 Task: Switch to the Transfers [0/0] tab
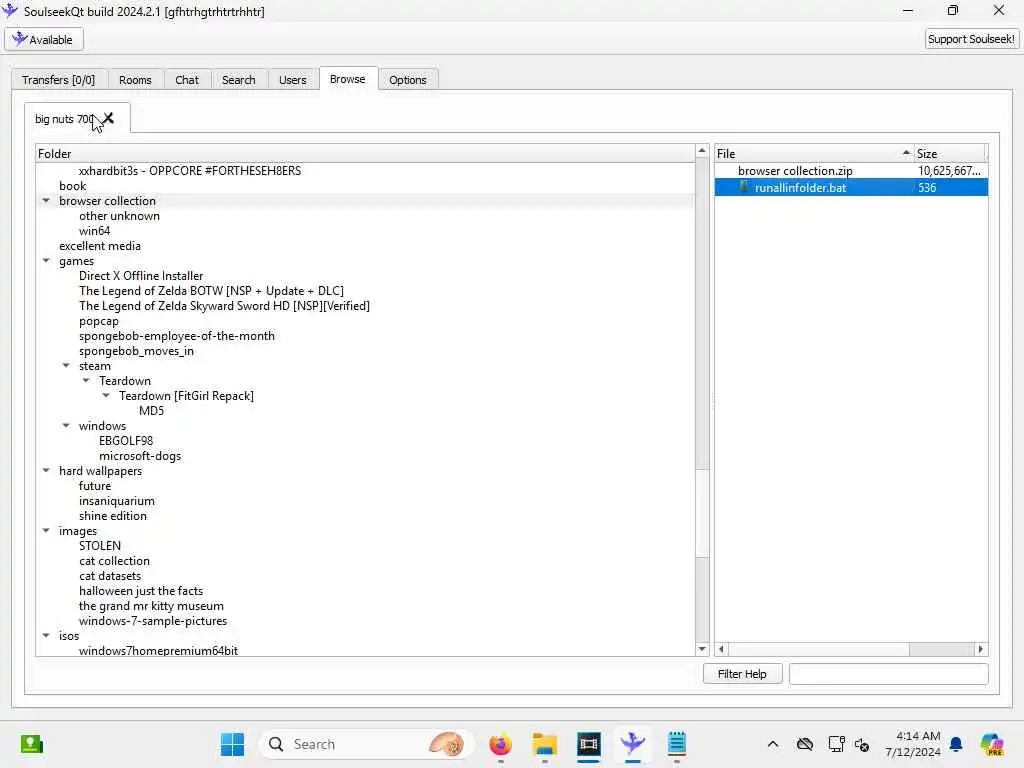pos(58,80)
